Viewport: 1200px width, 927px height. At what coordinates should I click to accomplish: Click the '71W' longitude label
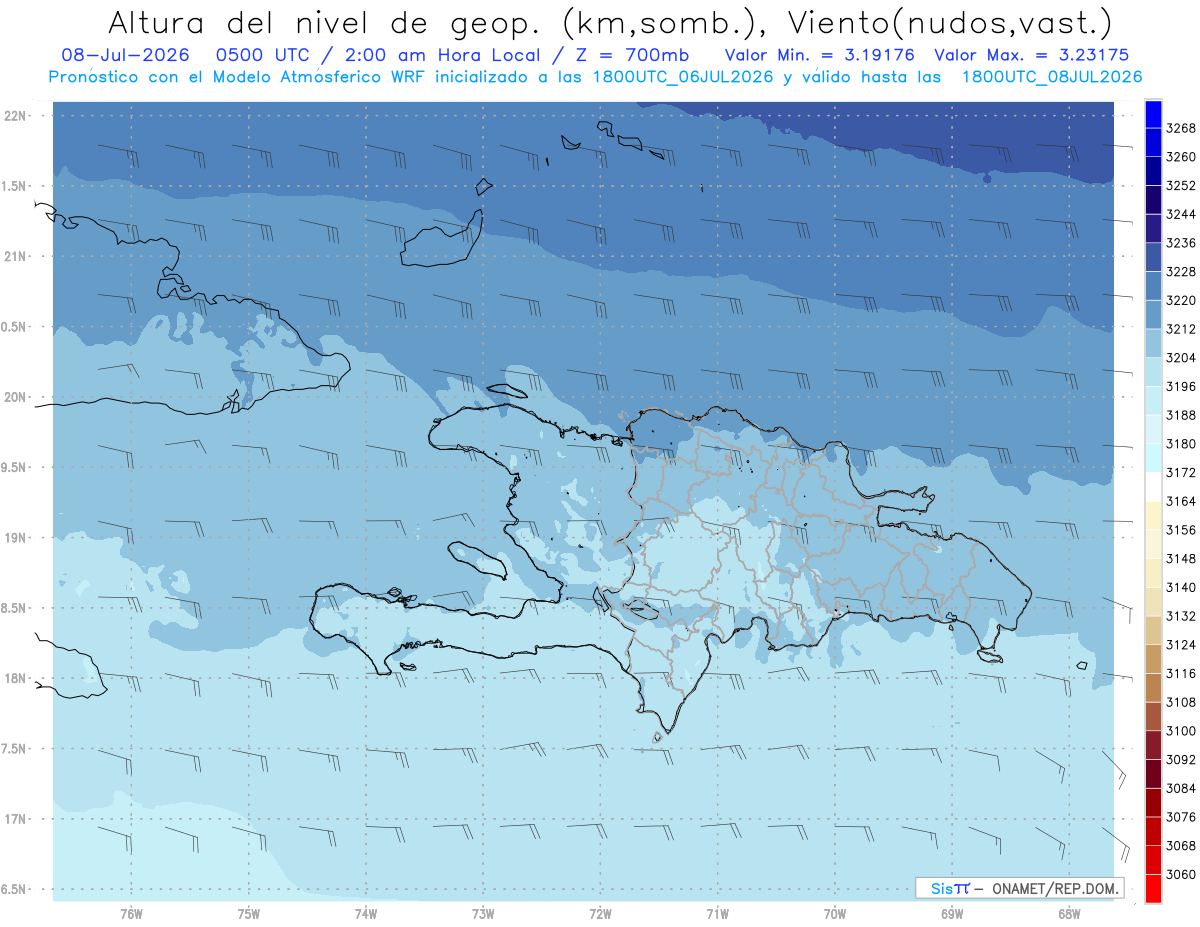(x=717, y=913)
